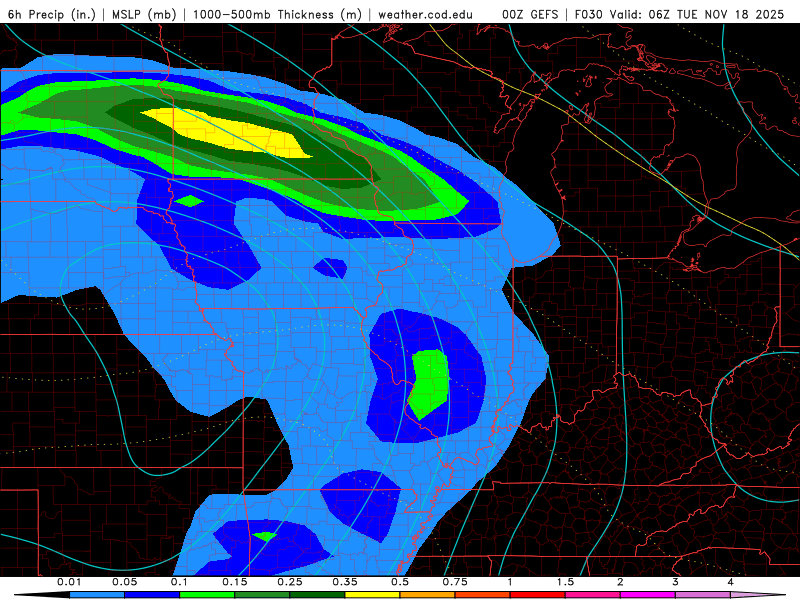Click the legend value label 3

(676, 582)
